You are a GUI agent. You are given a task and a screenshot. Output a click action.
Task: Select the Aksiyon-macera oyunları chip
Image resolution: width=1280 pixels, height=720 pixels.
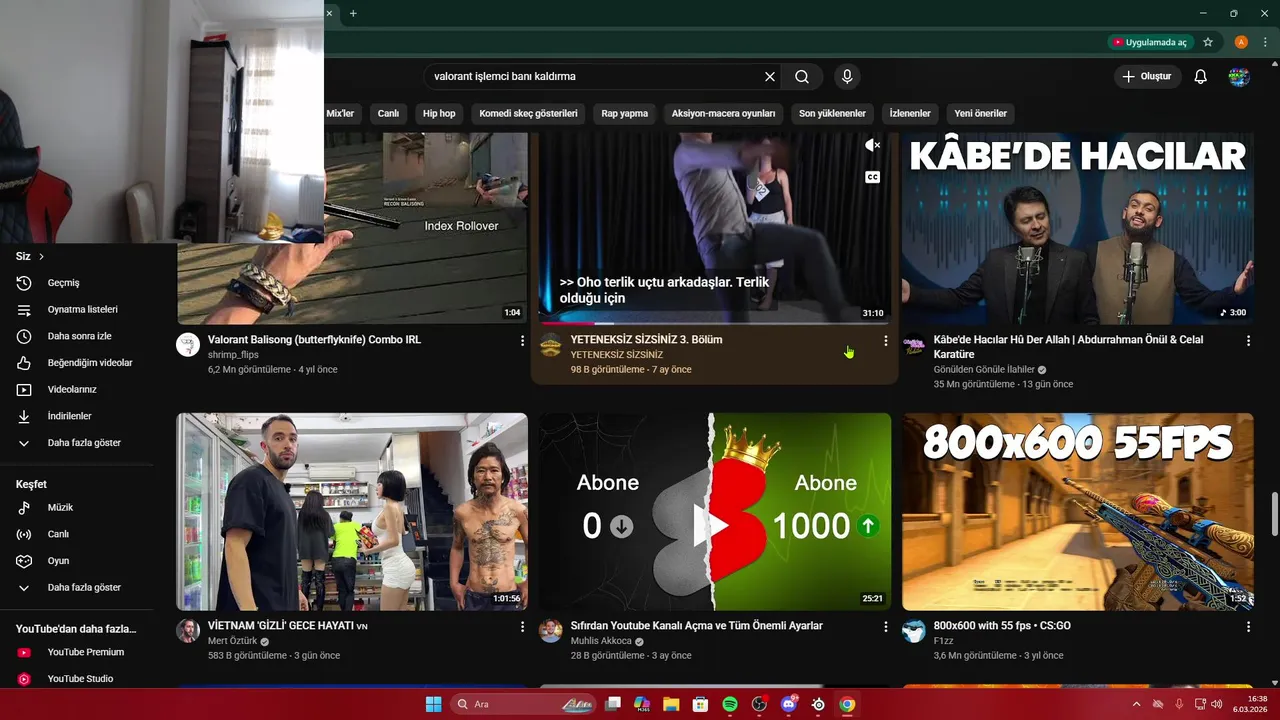pyautogui.click(x=723, y=113)
